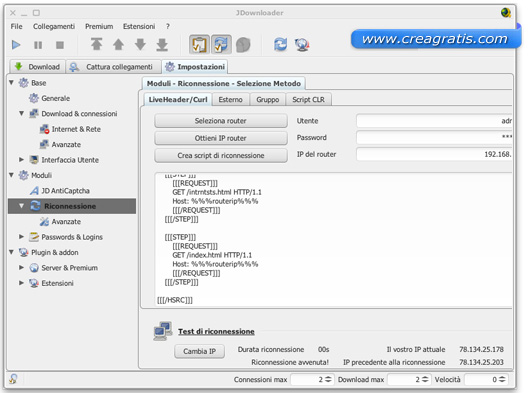Viewport: 530px width, 393px height.
Task: Switch to the Impostazioni tab
Action: coord(195,67)
